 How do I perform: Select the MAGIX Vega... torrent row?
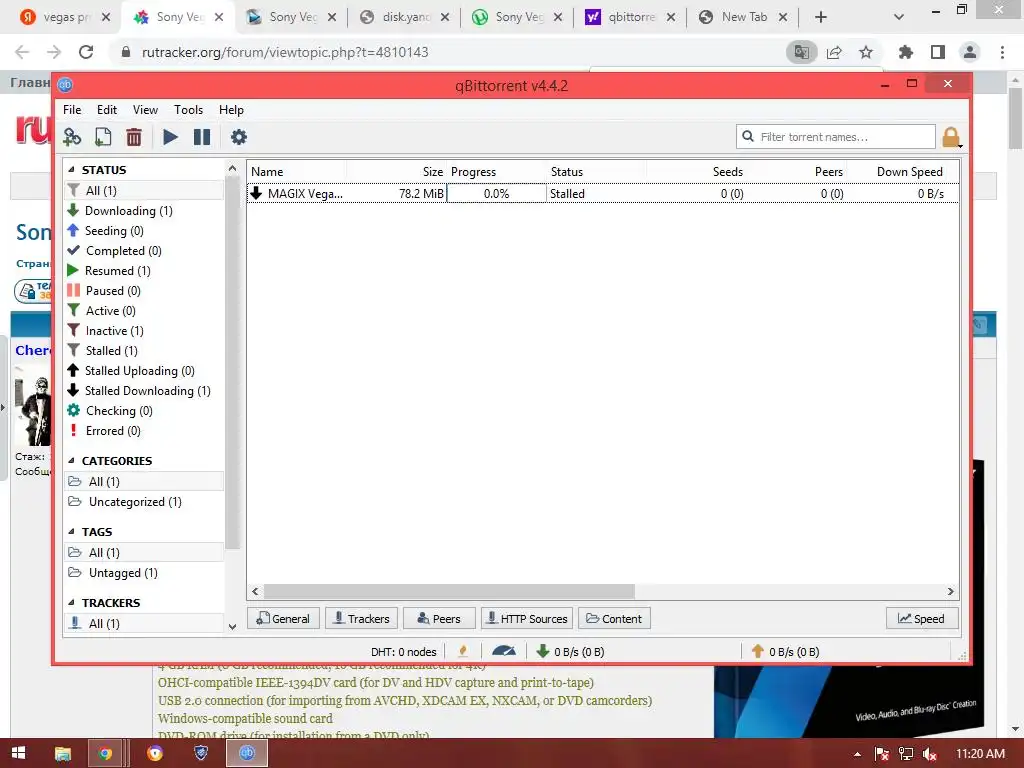tap(602, 193)
